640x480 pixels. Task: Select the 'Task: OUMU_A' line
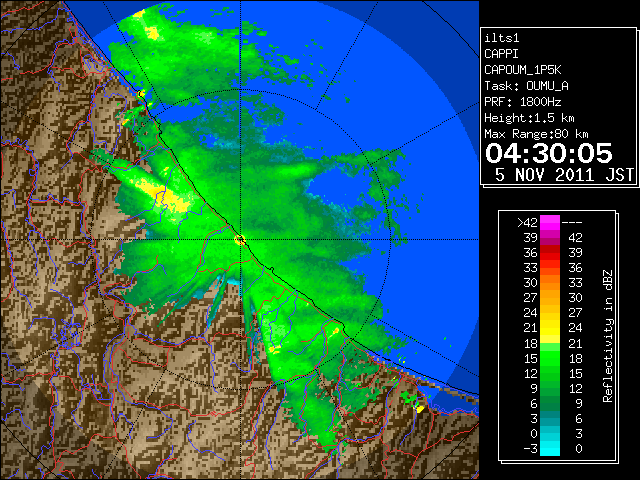(526, 86)
